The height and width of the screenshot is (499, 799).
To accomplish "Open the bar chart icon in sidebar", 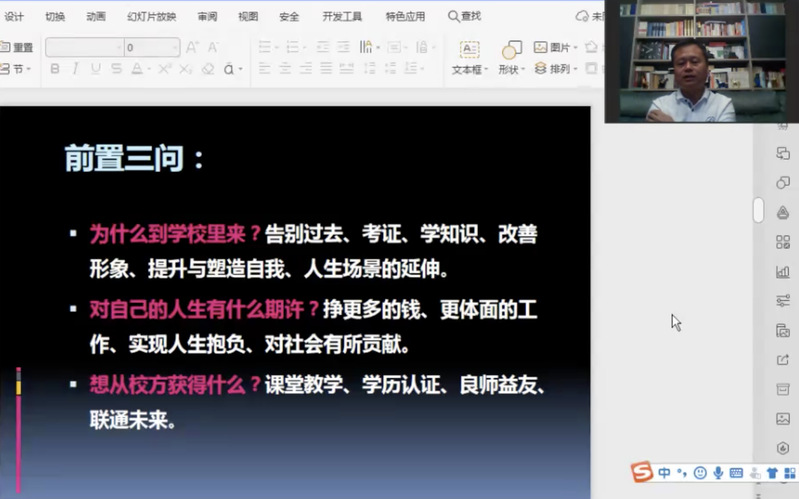I will tap(783, 271).
